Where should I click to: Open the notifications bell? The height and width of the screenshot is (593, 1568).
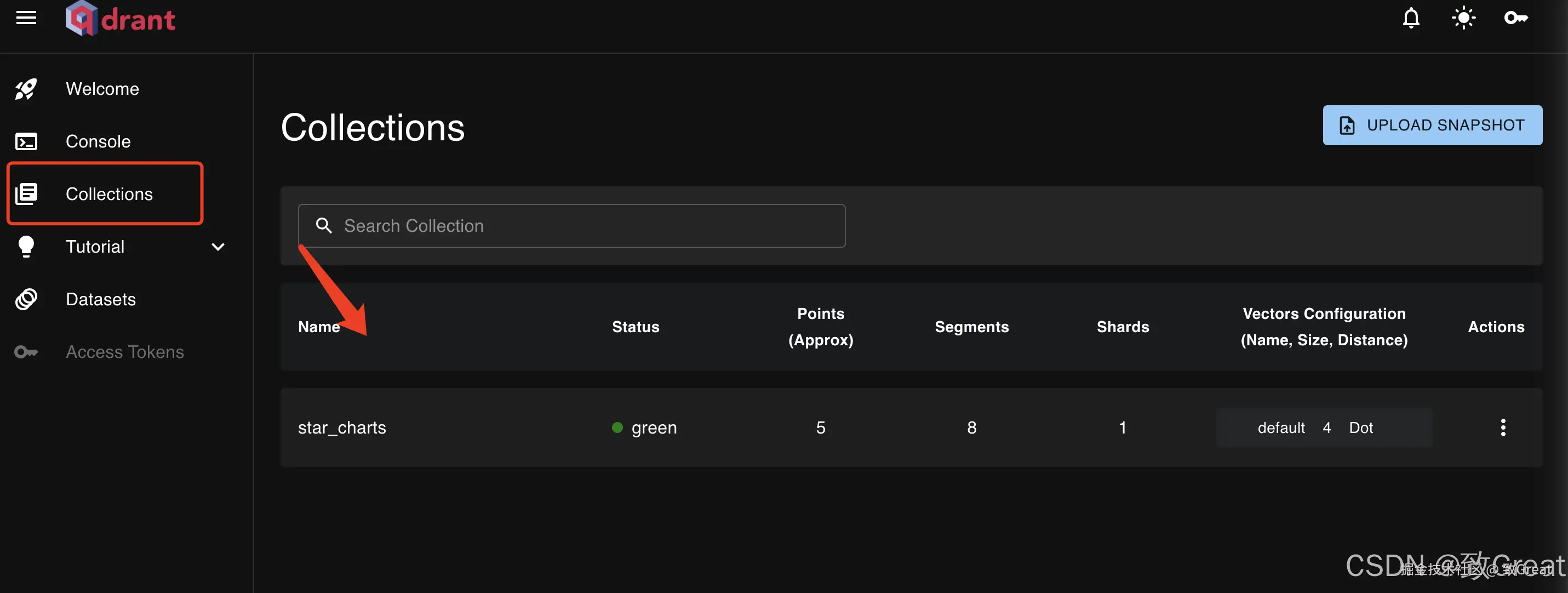pyautogui.click(x=1411, y=18)
